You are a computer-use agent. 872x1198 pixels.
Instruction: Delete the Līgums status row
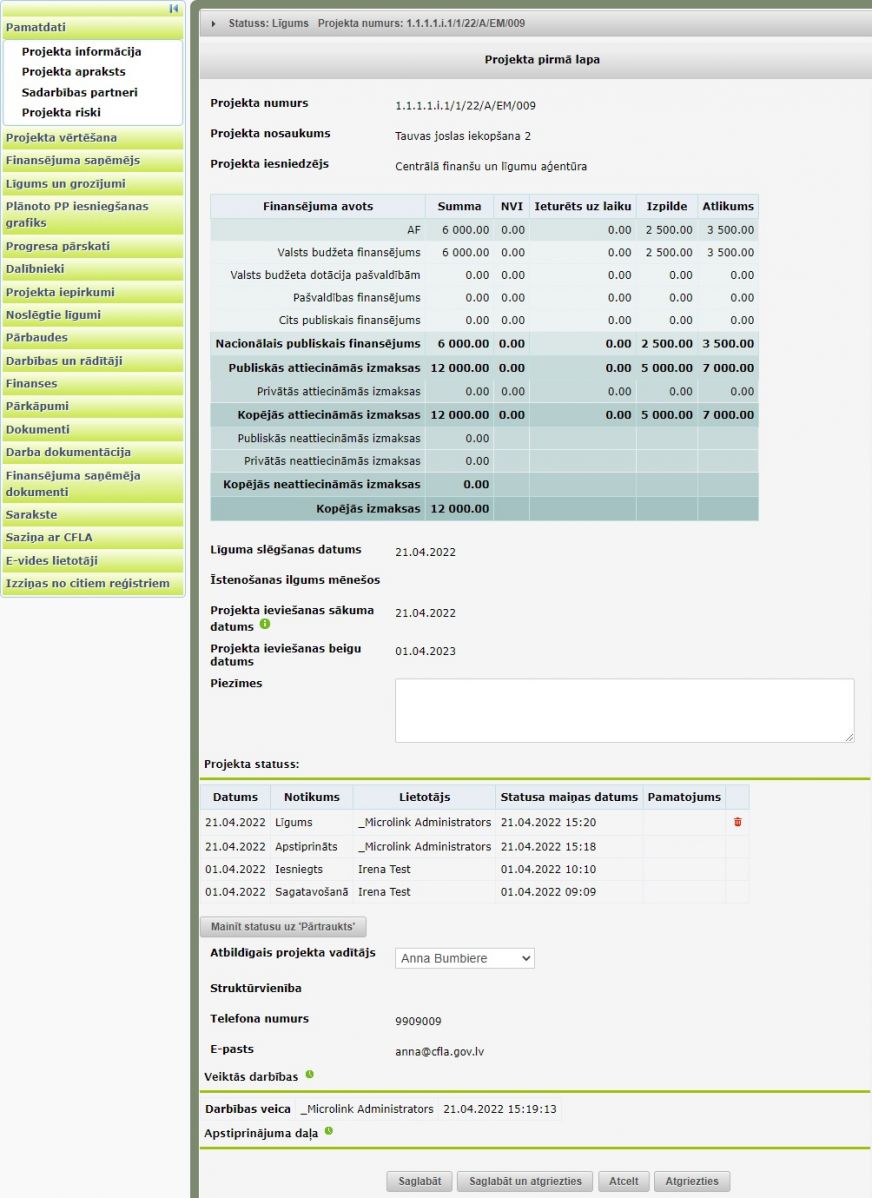tap(737, 822)
